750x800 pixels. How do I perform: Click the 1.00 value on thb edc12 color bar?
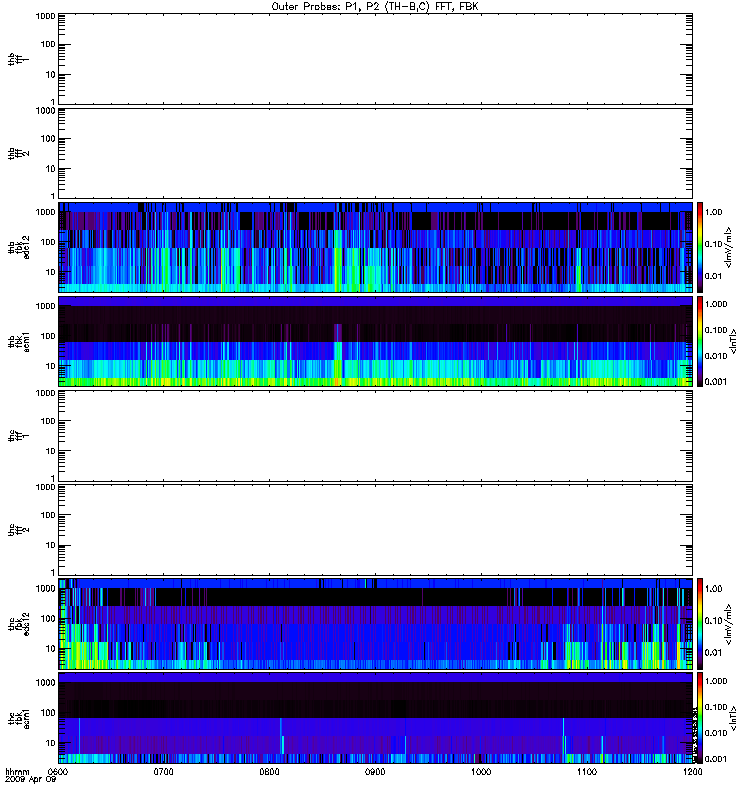713,212
